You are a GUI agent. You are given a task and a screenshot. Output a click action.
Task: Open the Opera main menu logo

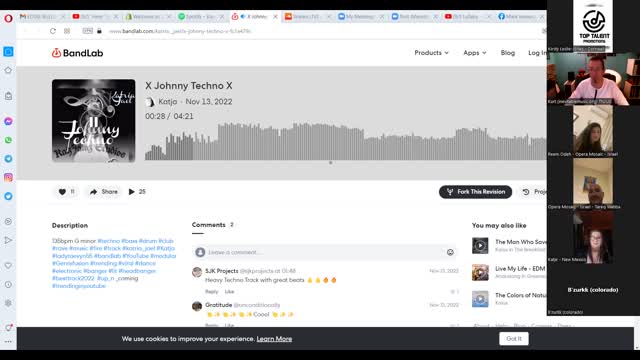coord(8,18)
